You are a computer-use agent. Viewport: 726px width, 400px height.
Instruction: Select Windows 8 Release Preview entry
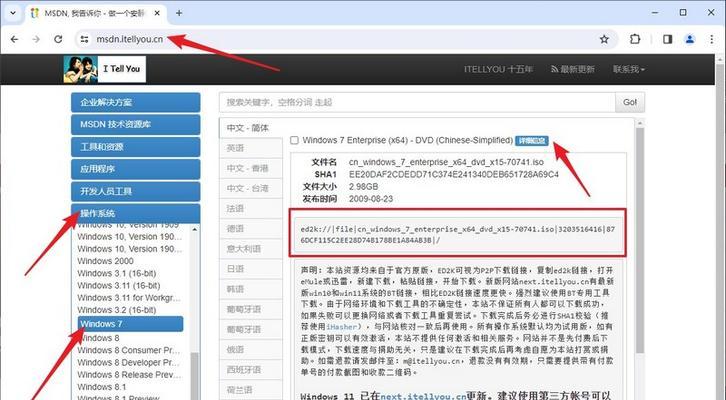click(x=129, y=375)
